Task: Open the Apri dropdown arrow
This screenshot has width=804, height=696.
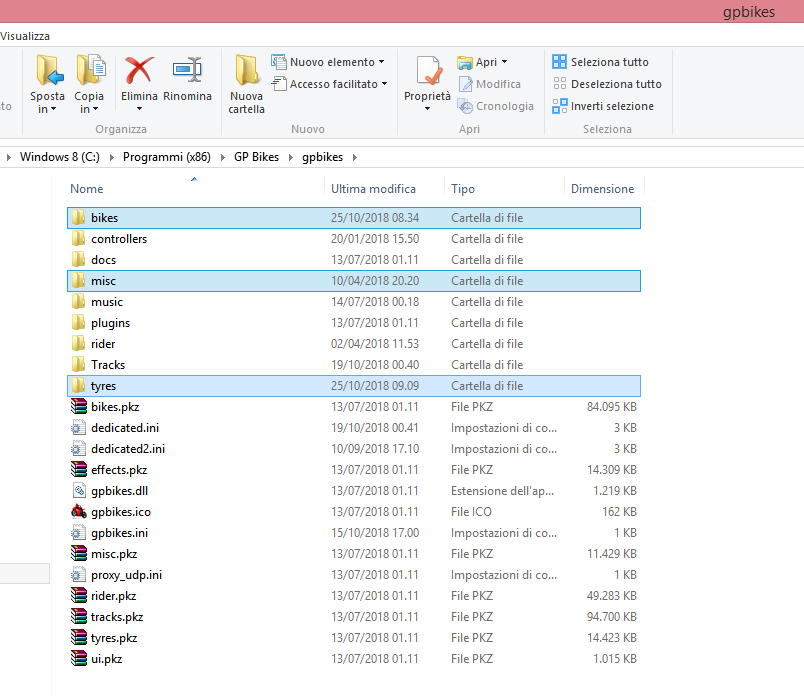Action: pos(504,62)
